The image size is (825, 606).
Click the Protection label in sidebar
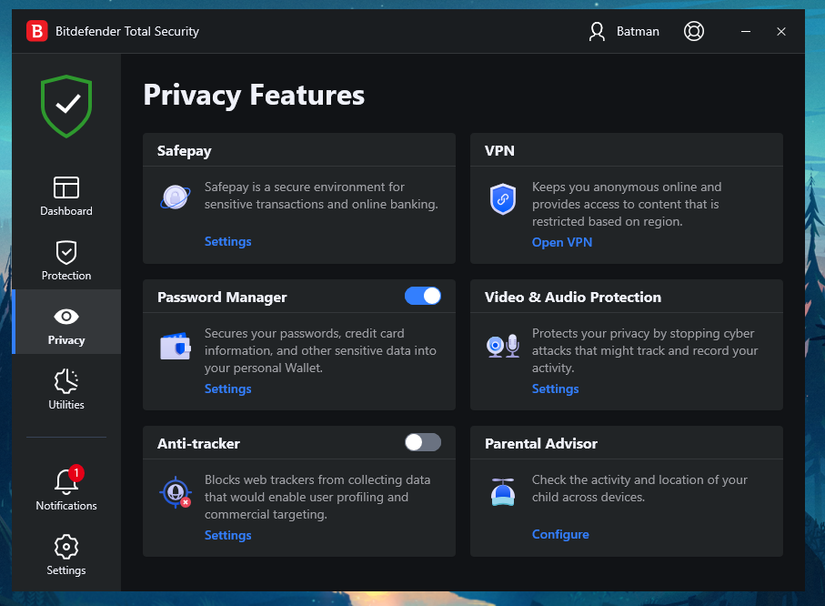click(x=66, y=276)
